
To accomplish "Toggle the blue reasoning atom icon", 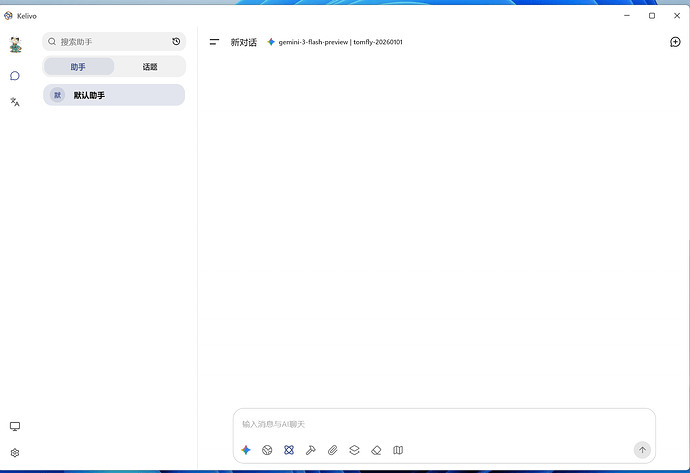I will click(289, 450).
